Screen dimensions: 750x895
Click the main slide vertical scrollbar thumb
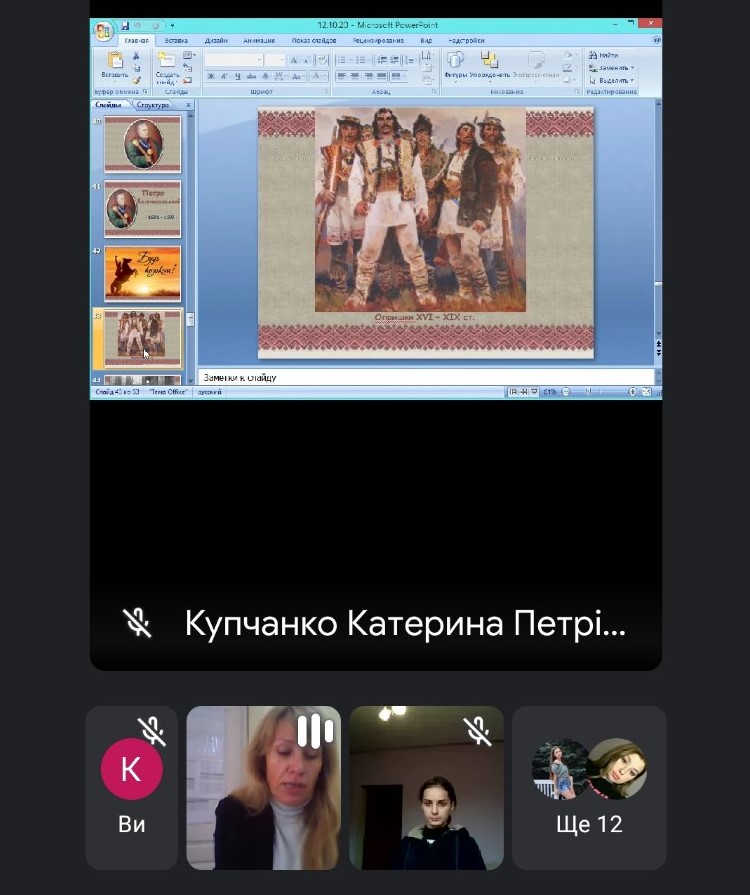tap(658, 283)
